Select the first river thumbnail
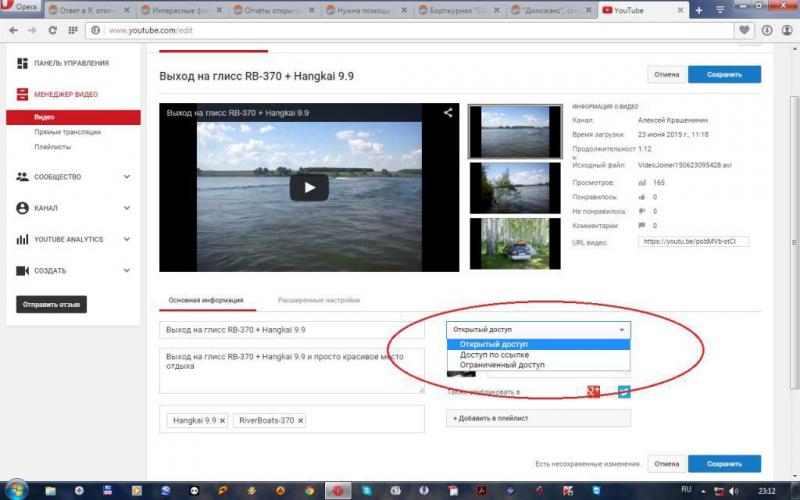The width and height of the screenshot is (800, 500). pyautogui.click(x=515, y=132)
